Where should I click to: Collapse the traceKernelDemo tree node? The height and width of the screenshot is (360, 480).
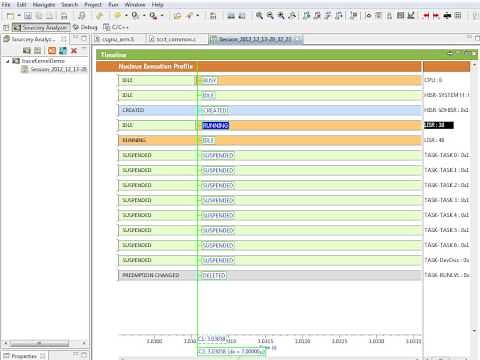coord(8,61)
